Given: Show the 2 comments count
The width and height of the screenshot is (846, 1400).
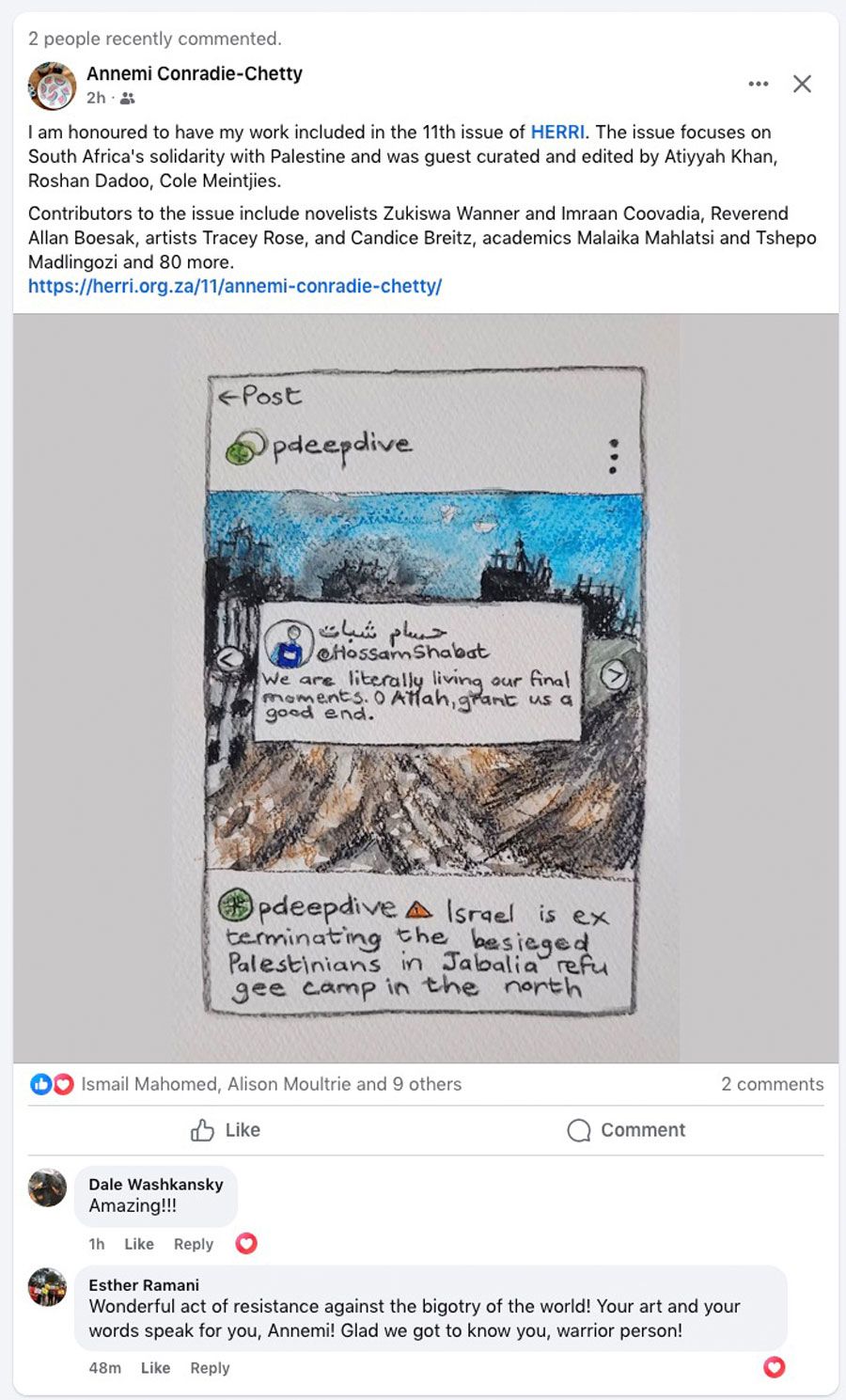Looking at the screenshot, I should [x=773, y=1084].
